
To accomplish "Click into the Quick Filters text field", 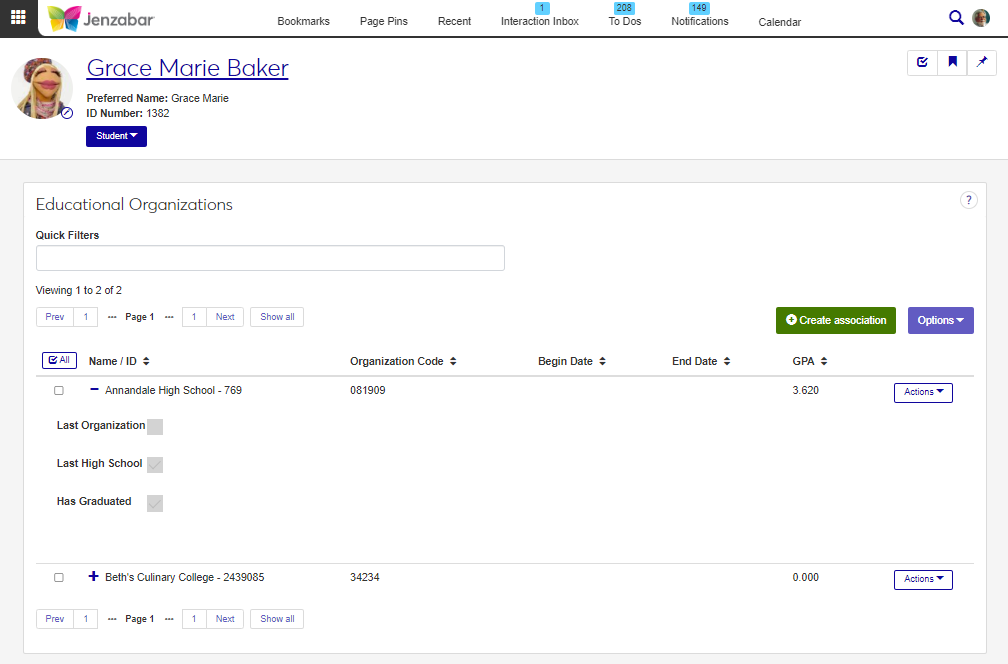I will [x=270, y=258].
